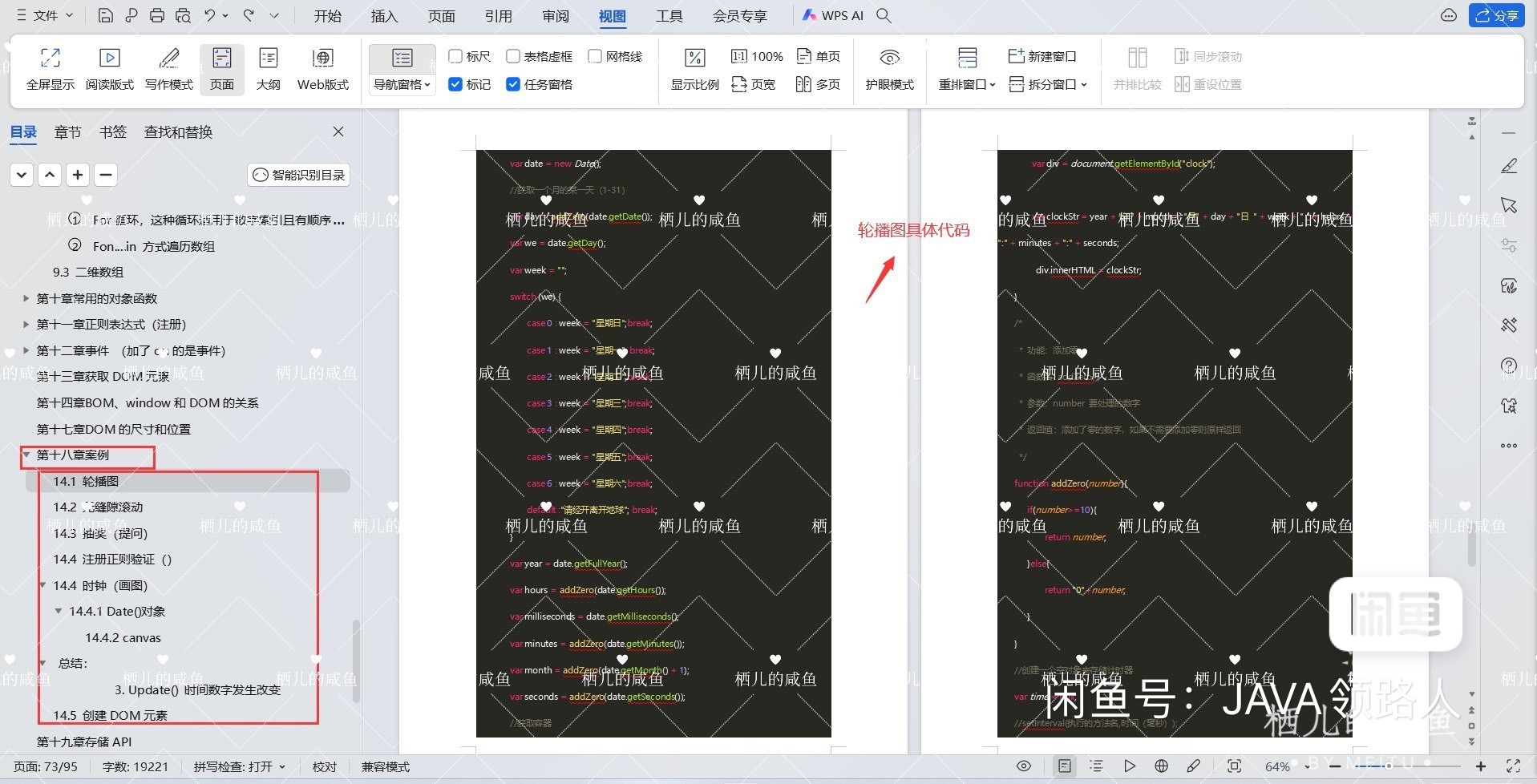This screenshot has height=784, width=1537.
Task: Click the Proofread (校对) status bar button
Action: coord(325,767)
